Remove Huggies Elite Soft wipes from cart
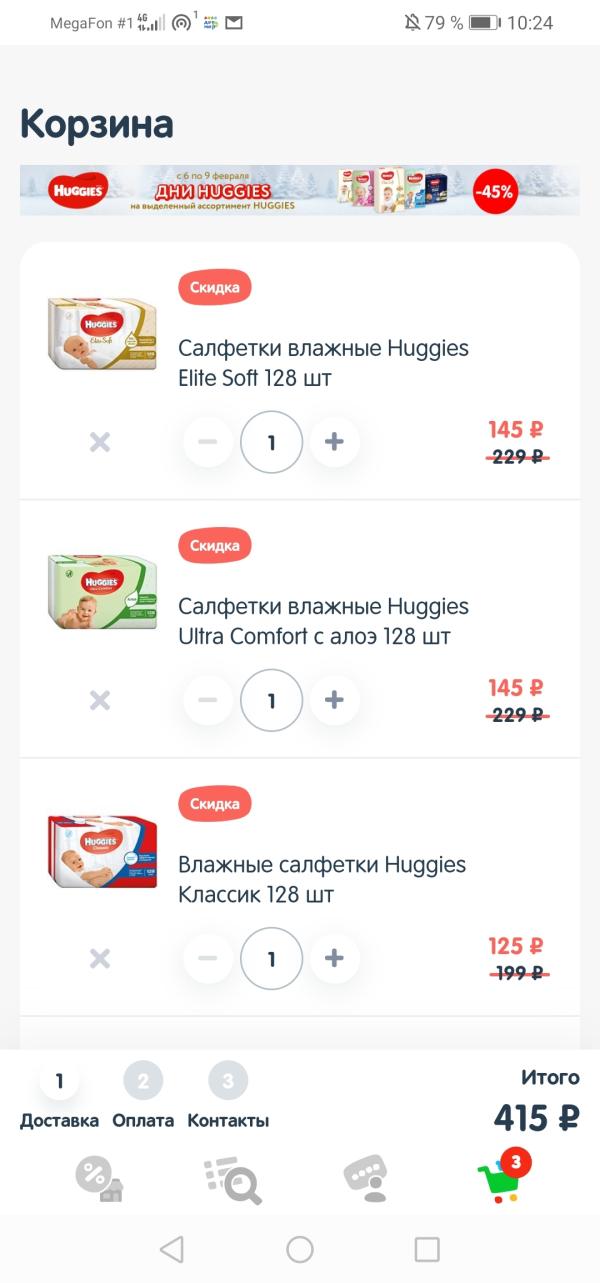Image resolution: width=600 pixels, height=1283 pixels. click(100, 442)
